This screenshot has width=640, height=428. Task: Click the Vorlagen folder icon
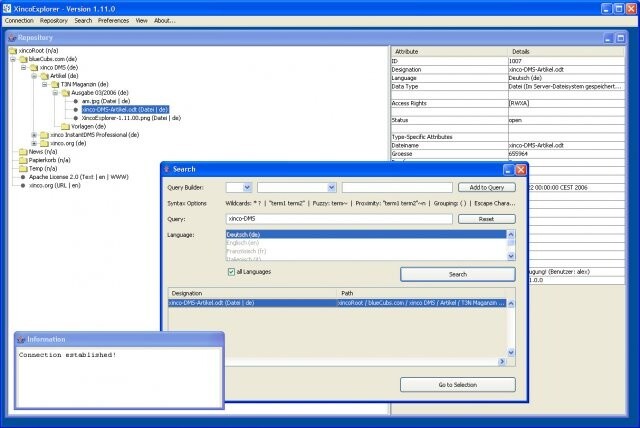(66, 126)
